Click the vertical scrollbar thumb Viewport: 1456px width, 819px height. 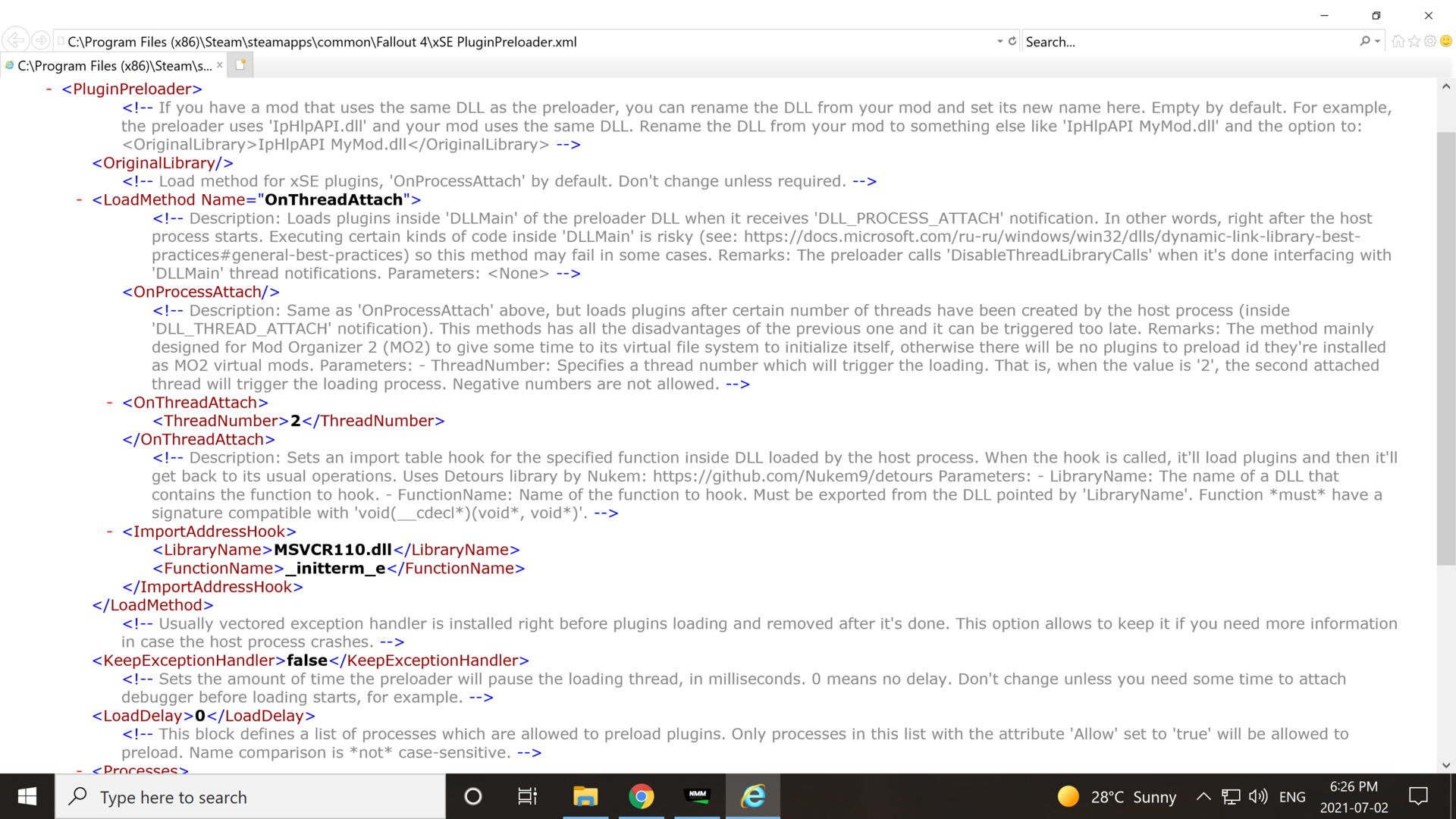1446,349
